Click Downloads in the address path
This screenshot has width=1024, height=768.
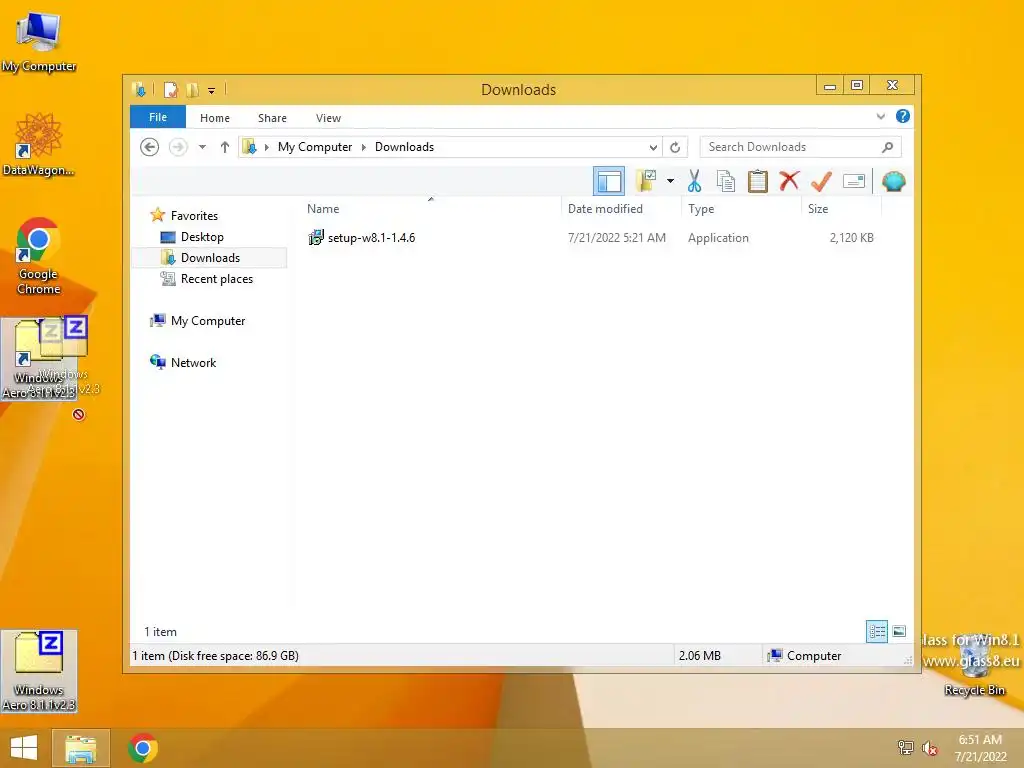(x=404, y=147)
